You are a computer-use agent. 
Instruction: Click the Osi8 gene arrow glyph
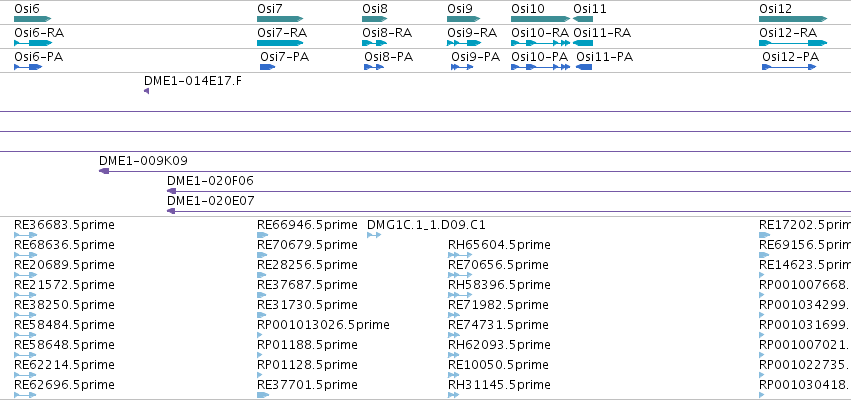click(x=375, y=19)
